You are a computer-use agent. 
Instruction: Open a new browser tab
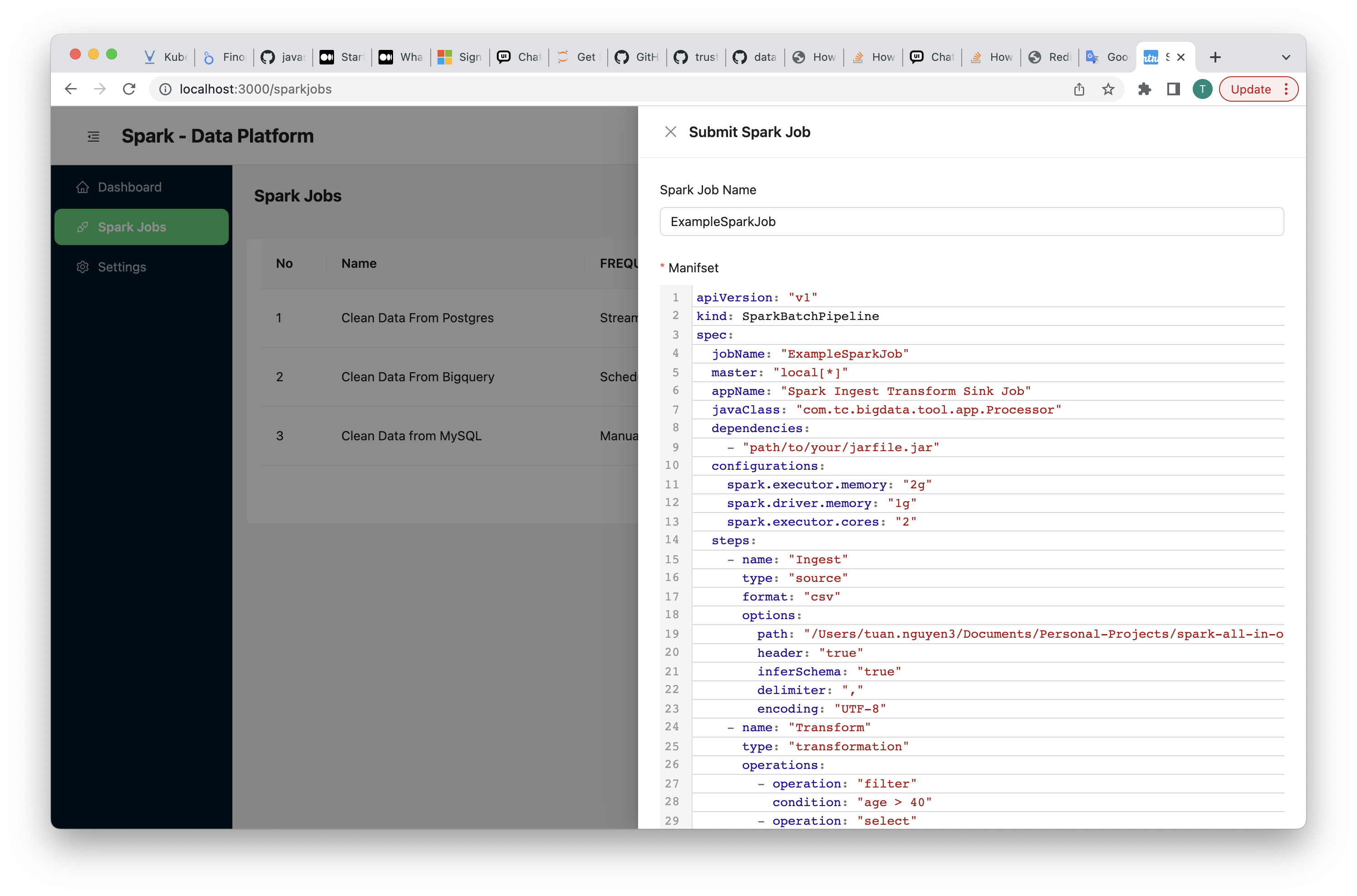click(1215, 57)
